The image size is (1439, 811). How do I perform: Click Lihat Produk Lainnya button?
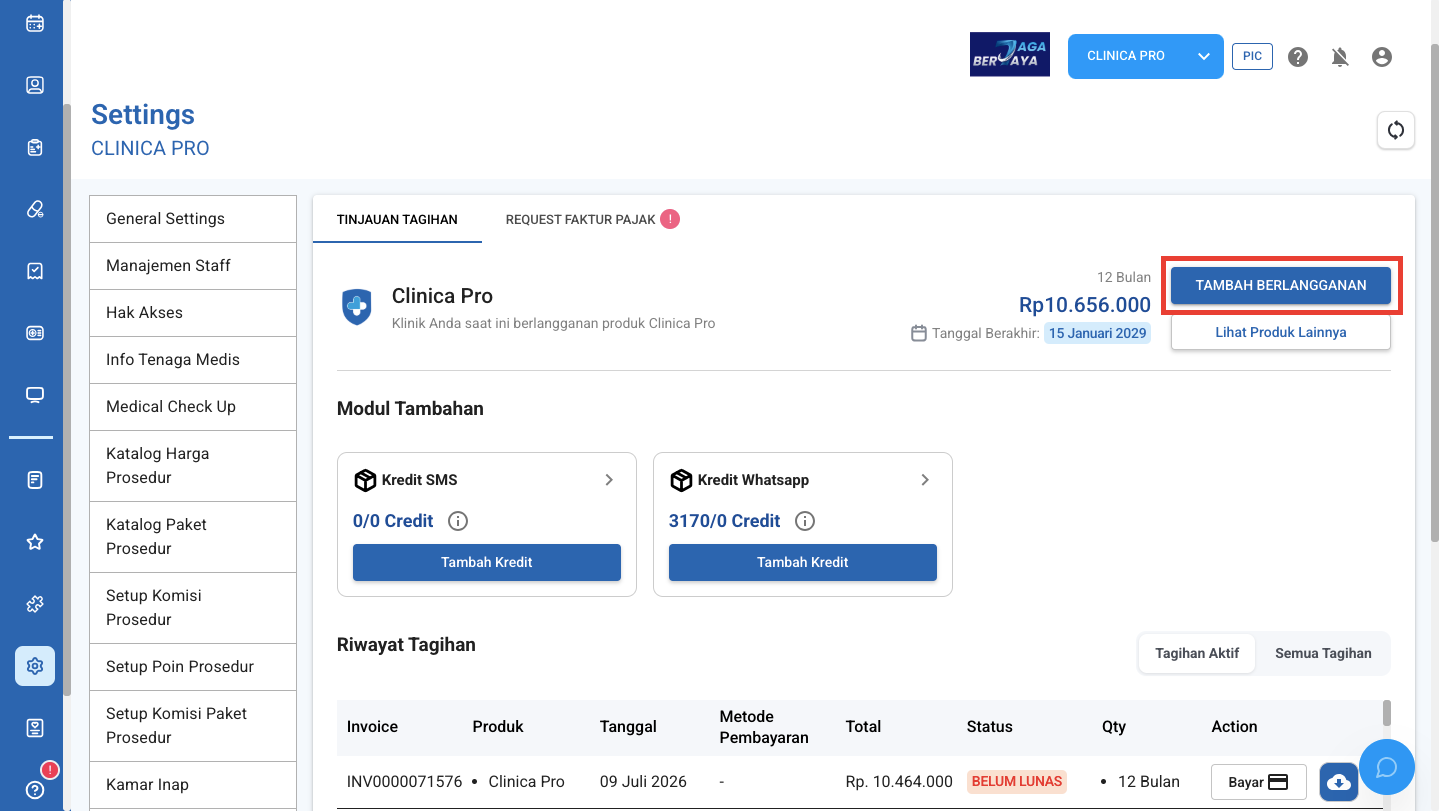click(x=1281, y=333)
